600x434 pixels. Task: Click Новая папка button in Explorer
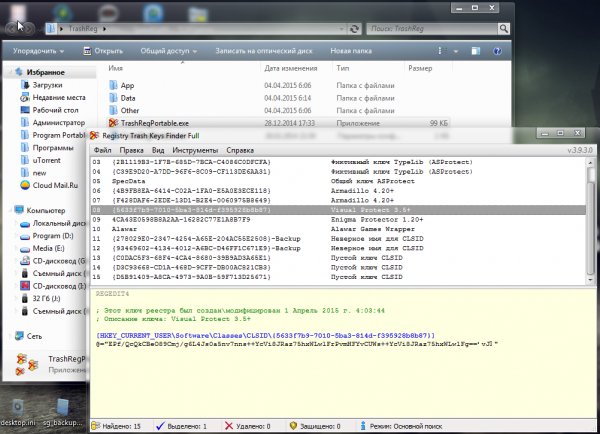coord(351,51)
